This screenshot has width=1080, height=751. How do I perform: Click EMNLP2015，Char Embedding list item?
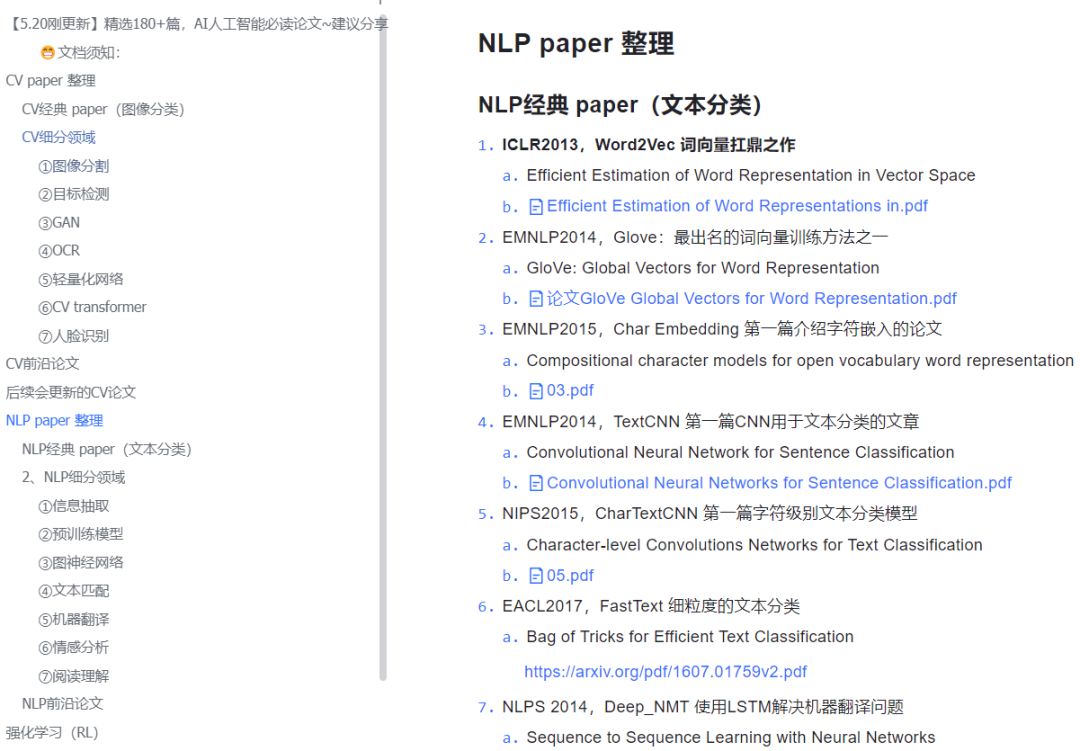pos(722,329)
